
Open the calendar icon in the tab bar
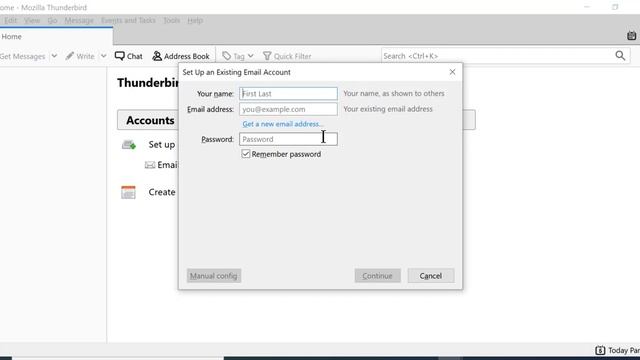point(631,36)
